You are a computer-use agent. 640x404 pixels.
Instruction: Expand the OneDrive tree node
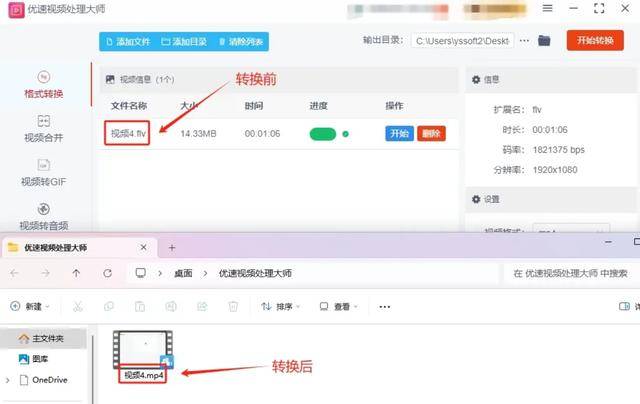coord(7,380)
